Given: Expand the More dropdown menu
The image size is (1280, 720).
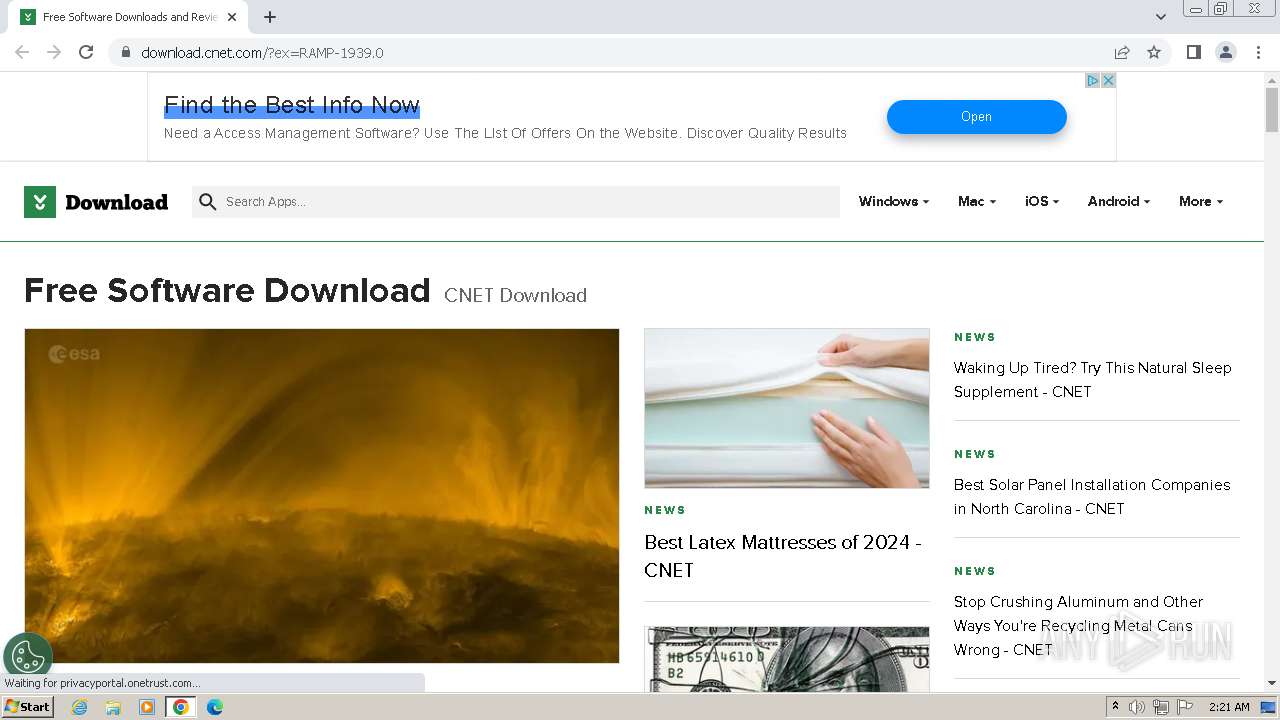Looking at the screenshot, I should pyautogui.click(x=1200, y=201).
